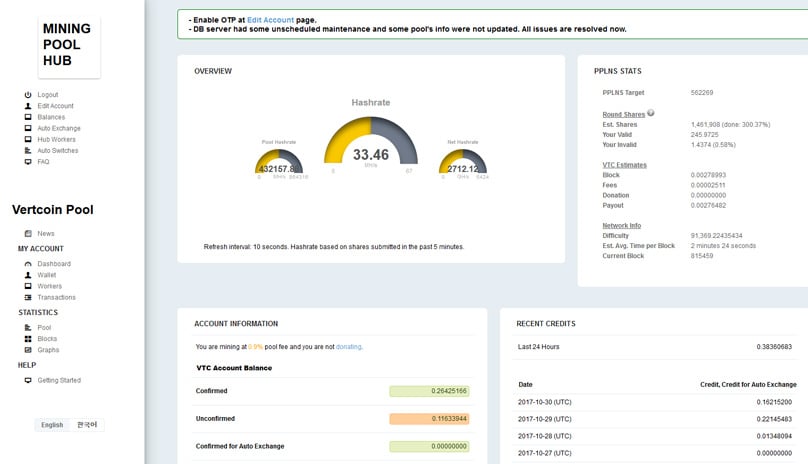Click the Net Hashrate gauge
808x464 pixels.
463,161
